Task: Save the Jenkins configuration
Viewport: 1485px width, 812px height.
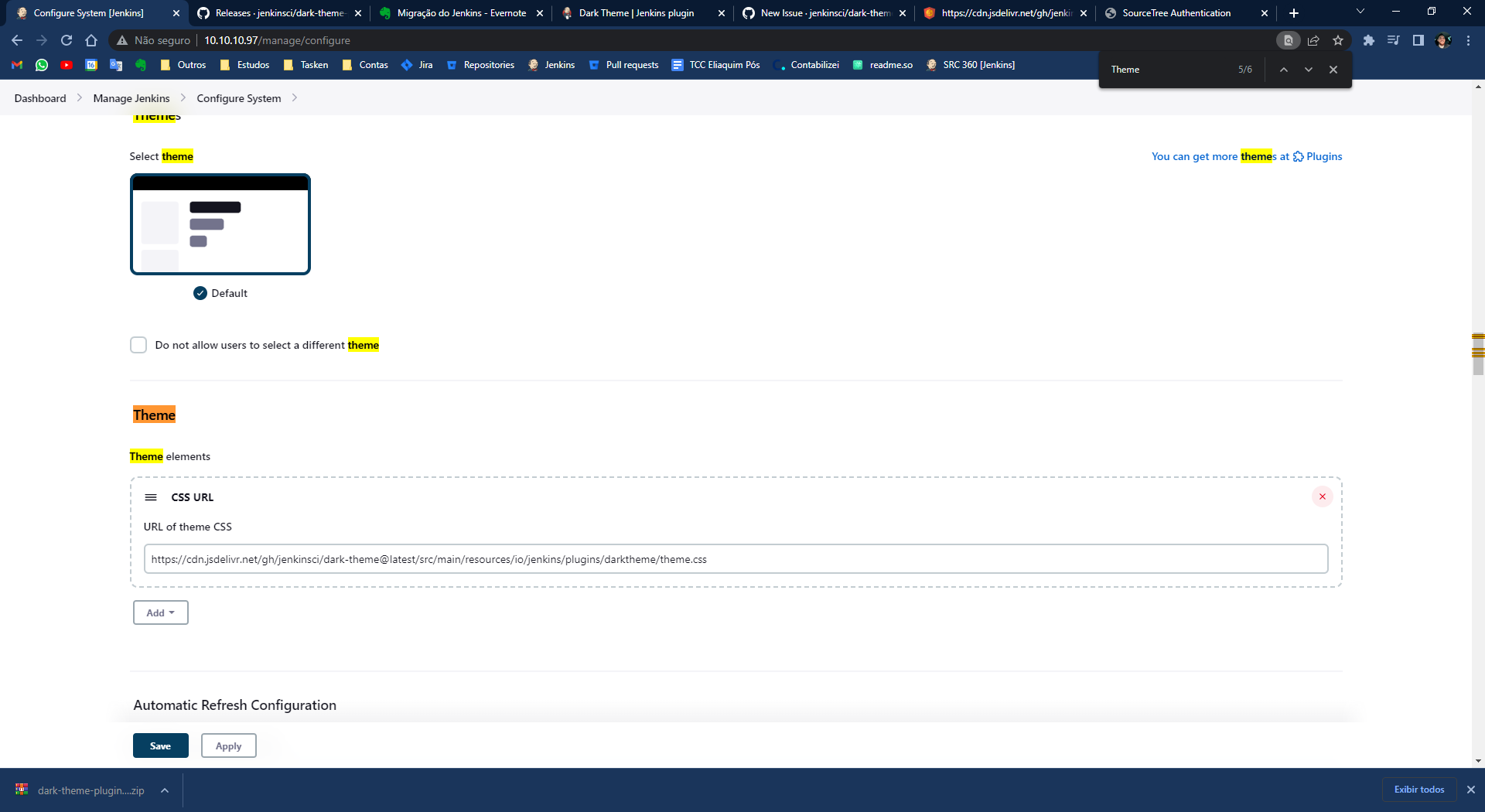Action: pos(160,745)
